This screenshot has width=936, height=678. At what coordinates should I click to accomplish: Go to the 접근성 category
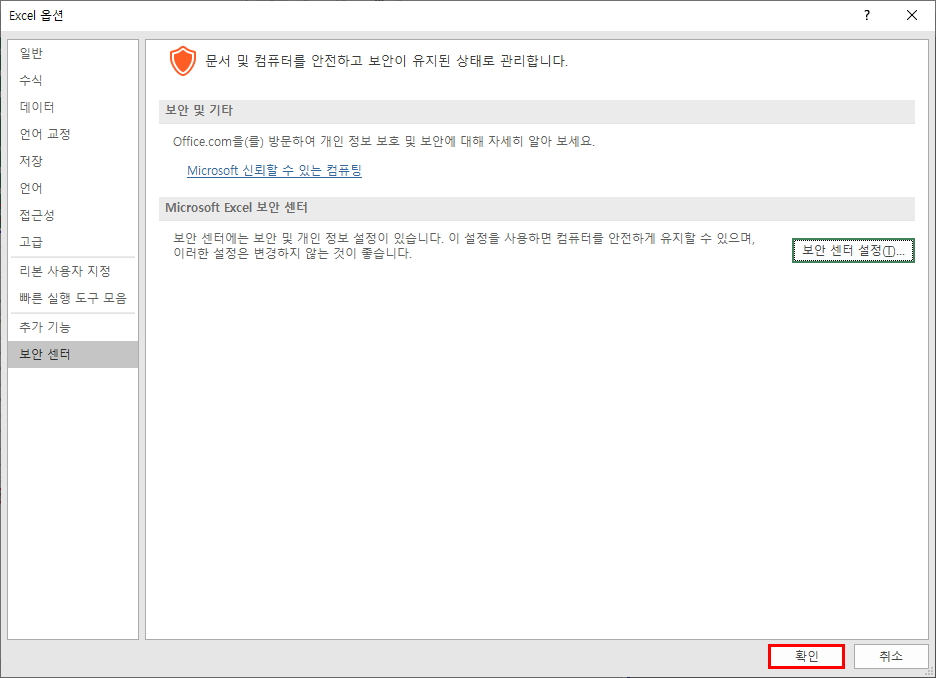tap(73, 215)
